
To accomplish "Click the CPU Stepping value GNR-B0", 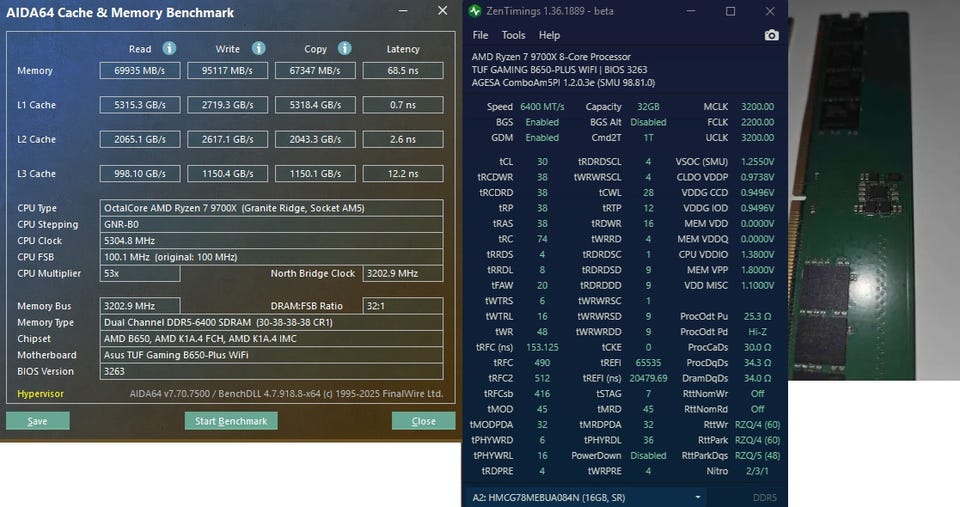I will pos(271,224).
